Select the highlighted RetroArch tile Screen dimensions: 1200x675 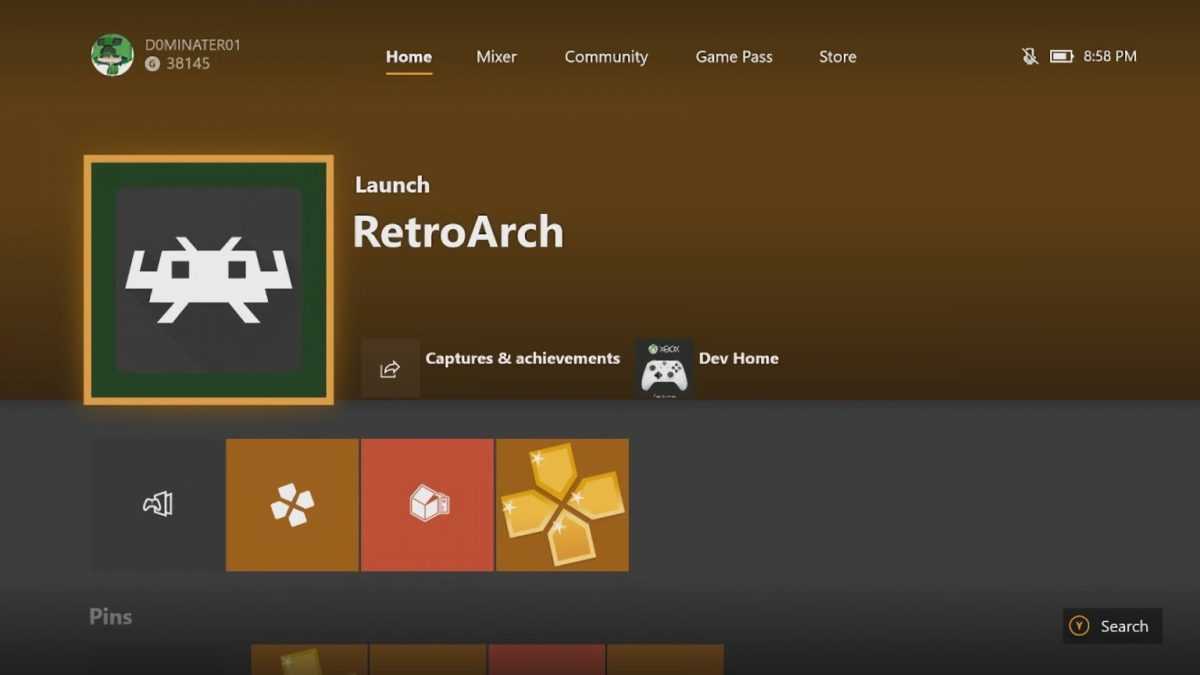tap(208, 280)
